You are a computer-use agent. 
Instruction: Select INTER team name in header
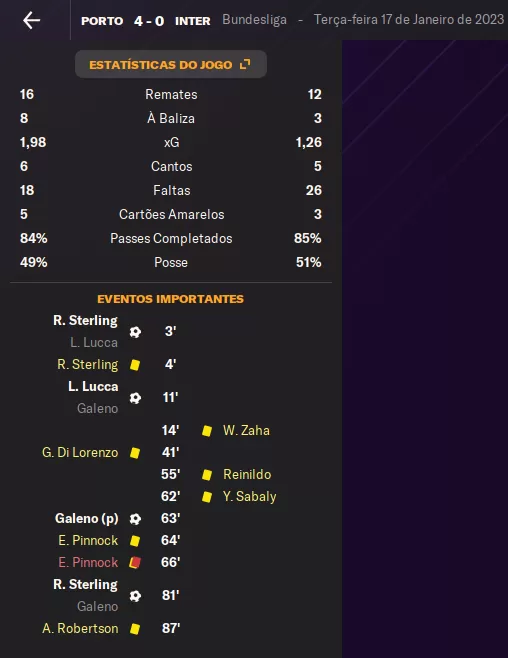coord(193,21)
